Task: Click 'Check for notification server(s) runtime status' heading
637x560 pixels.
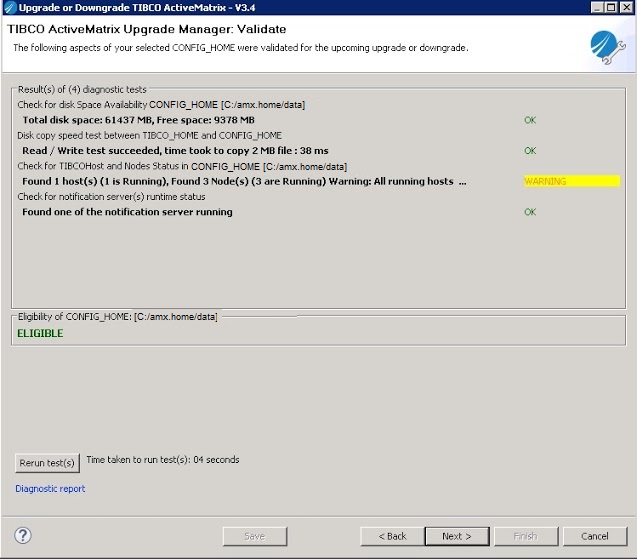Action: click(111, 197)
